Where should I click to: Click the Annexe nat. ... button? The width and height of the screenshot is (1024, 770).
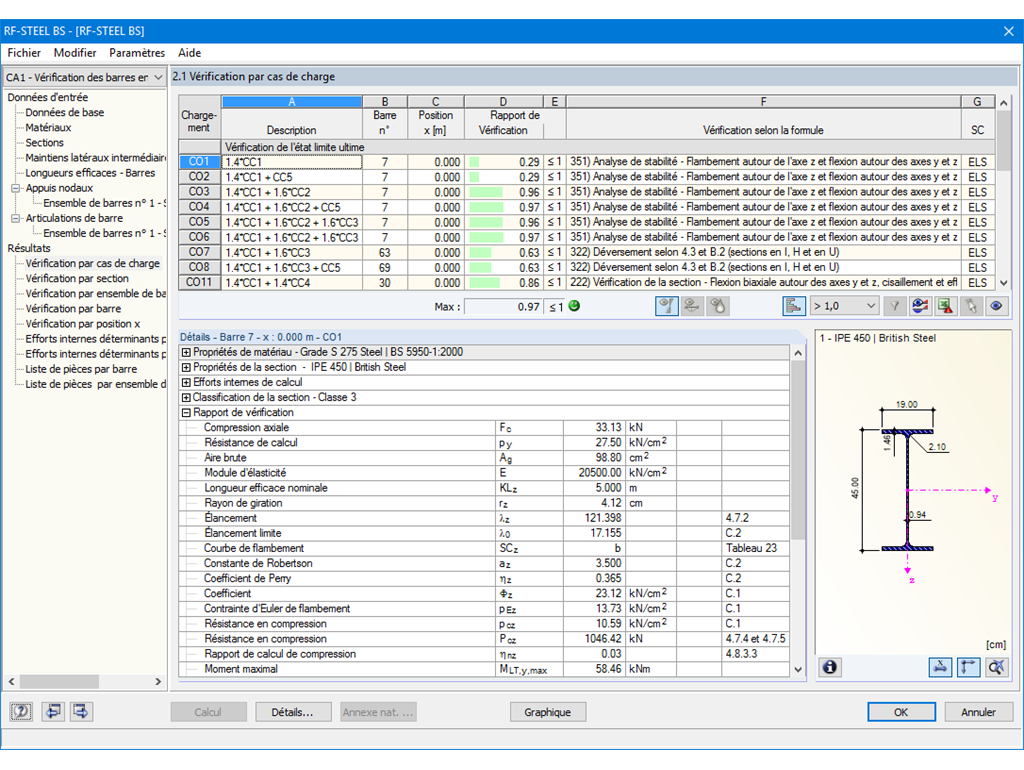(x=378, y=712)
